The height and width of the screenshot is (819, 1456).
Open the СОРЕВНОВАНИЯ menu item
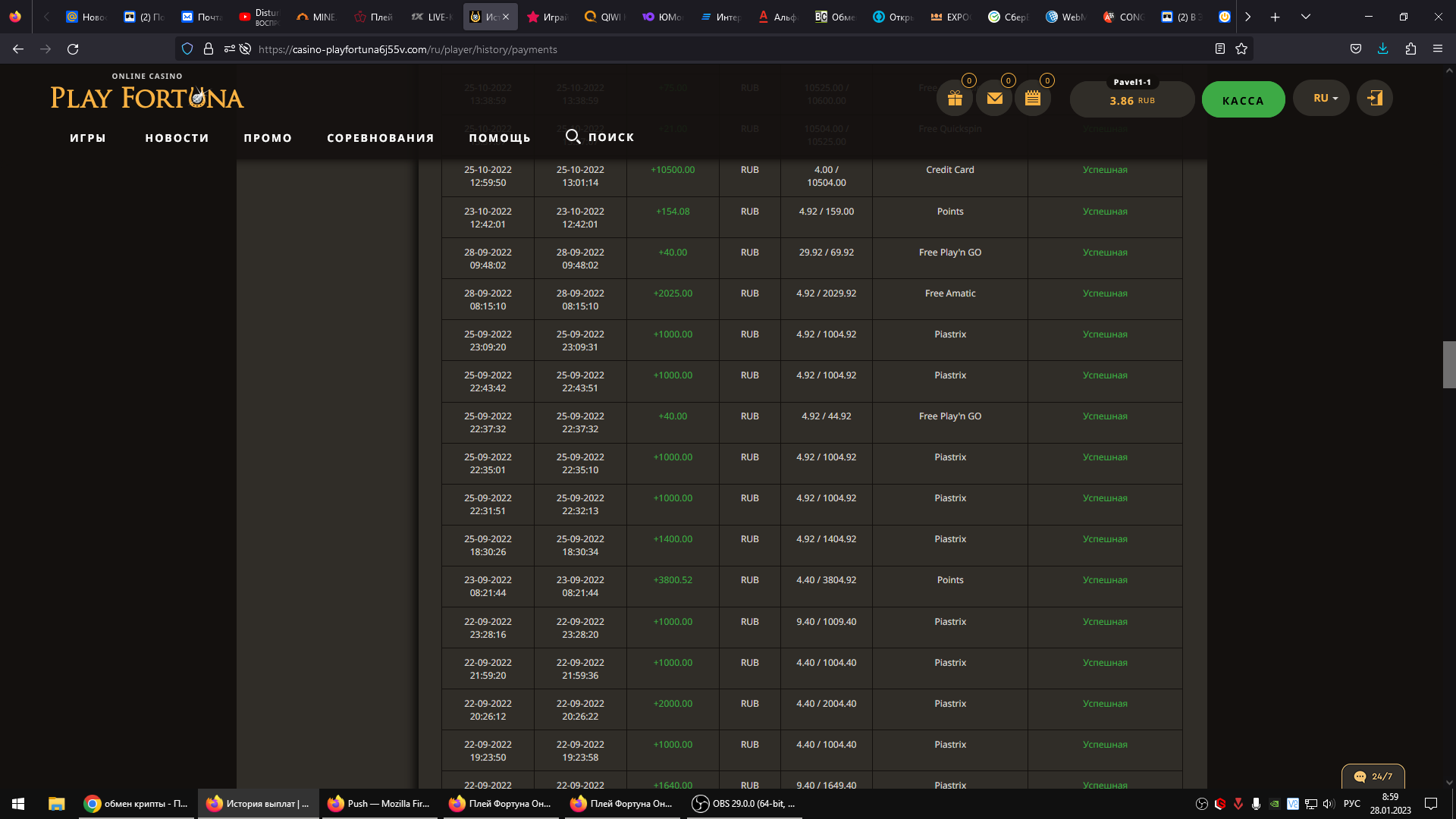pos(380,138)
